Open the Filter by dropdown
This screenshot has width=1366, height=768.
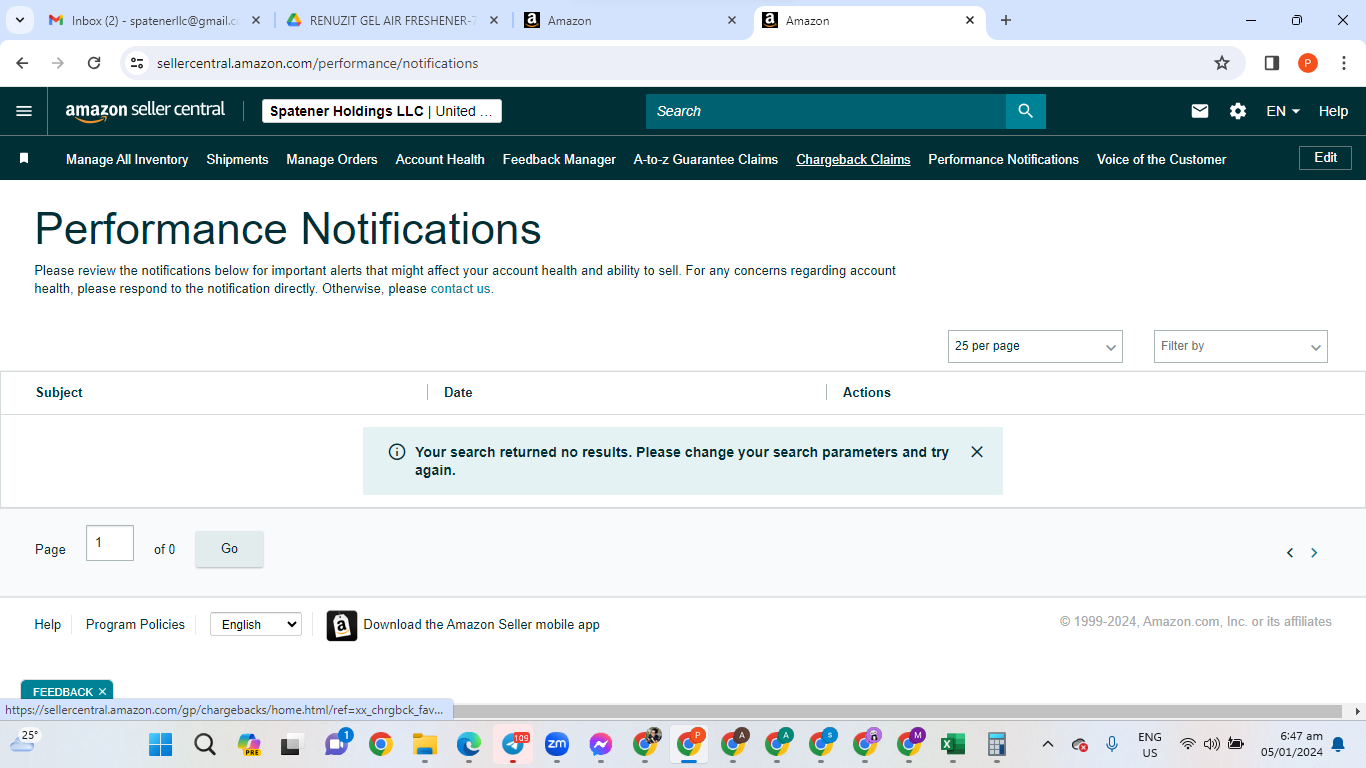click(x=1241, y=346)
